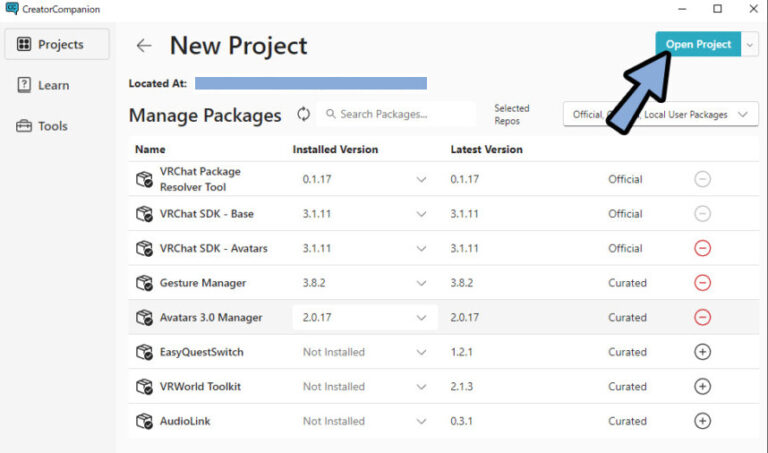Click the AudioLink package cube icon
This screenshot has height=453, width=768.
(144, 421)
